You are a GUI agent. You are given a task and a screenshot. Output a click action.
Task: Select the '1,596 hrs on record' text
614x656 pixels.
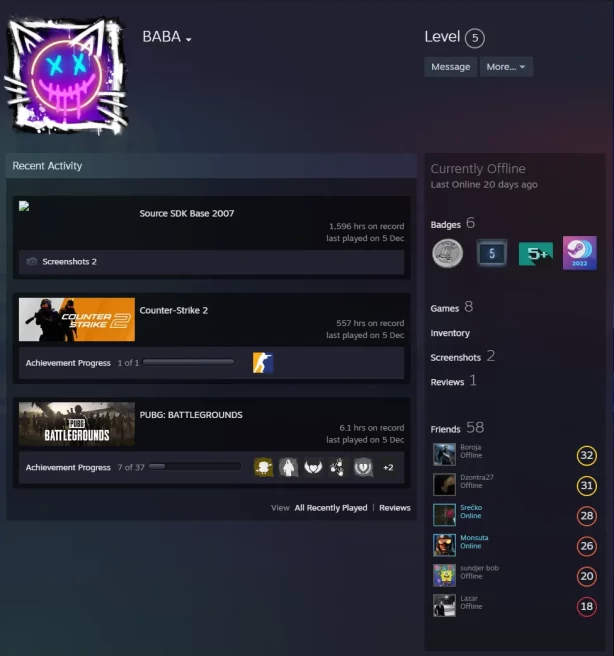366,226
